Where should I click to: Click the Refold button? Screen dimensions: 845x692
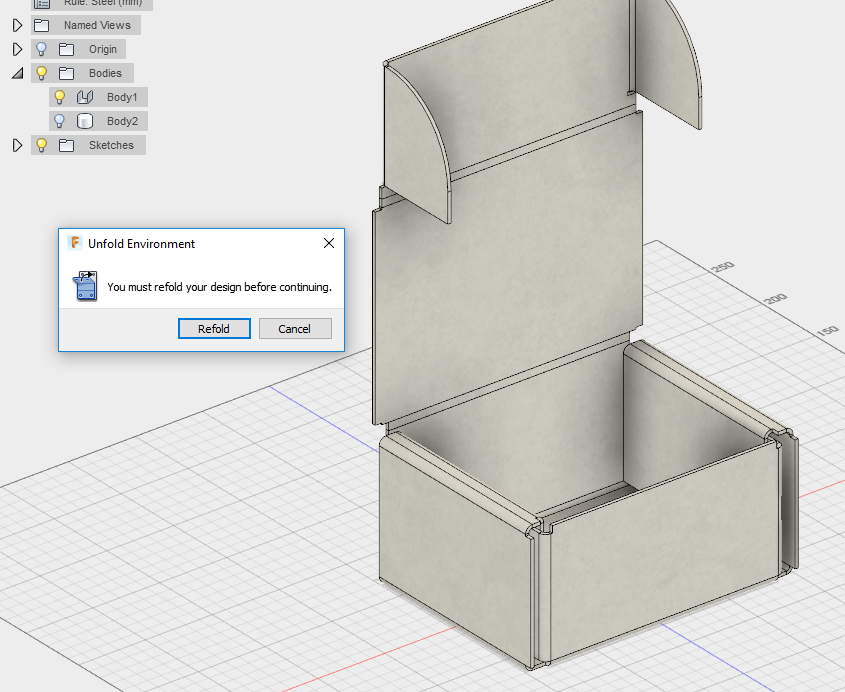214,329
